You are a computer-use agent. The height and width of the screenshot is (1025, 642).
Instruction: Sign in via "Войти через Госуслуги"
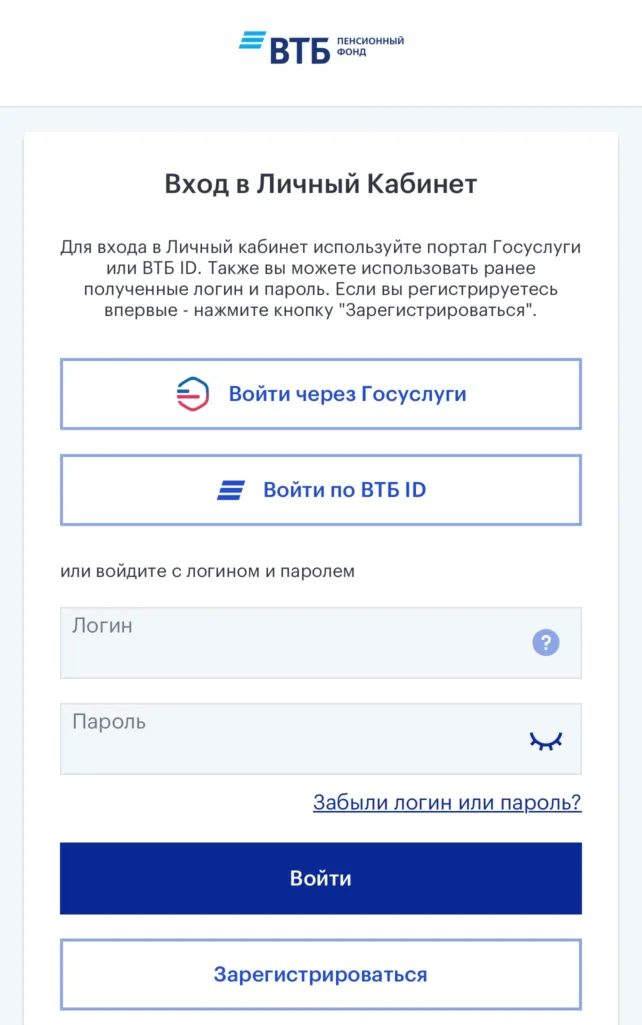click(x=321, y=393)
